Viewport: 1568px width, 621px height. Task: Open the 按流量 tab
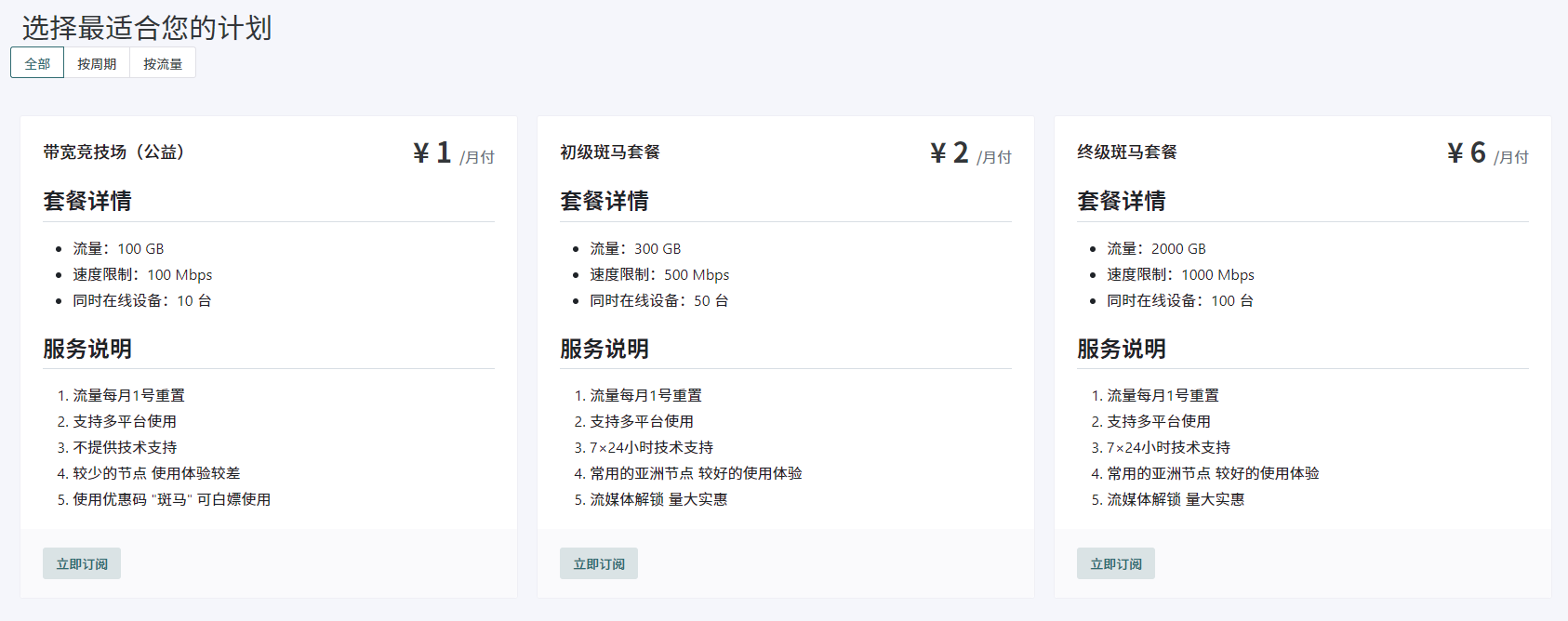coord(163,63)
